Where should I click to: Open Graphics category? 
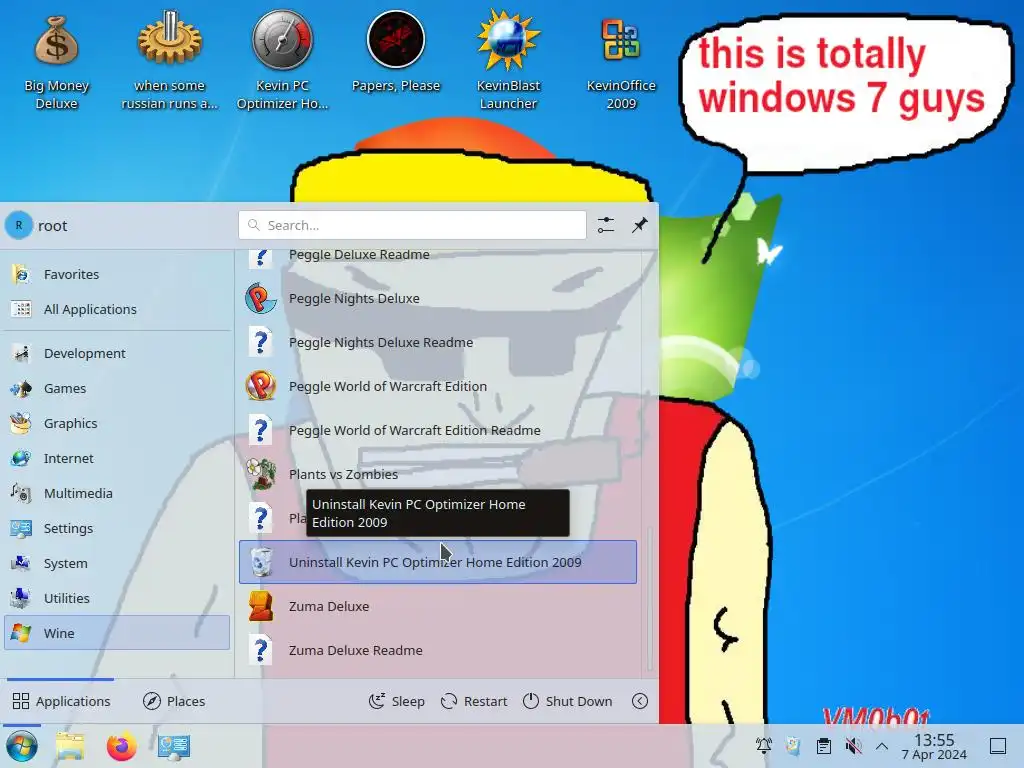pyautogui.click(x=117, y=423)
